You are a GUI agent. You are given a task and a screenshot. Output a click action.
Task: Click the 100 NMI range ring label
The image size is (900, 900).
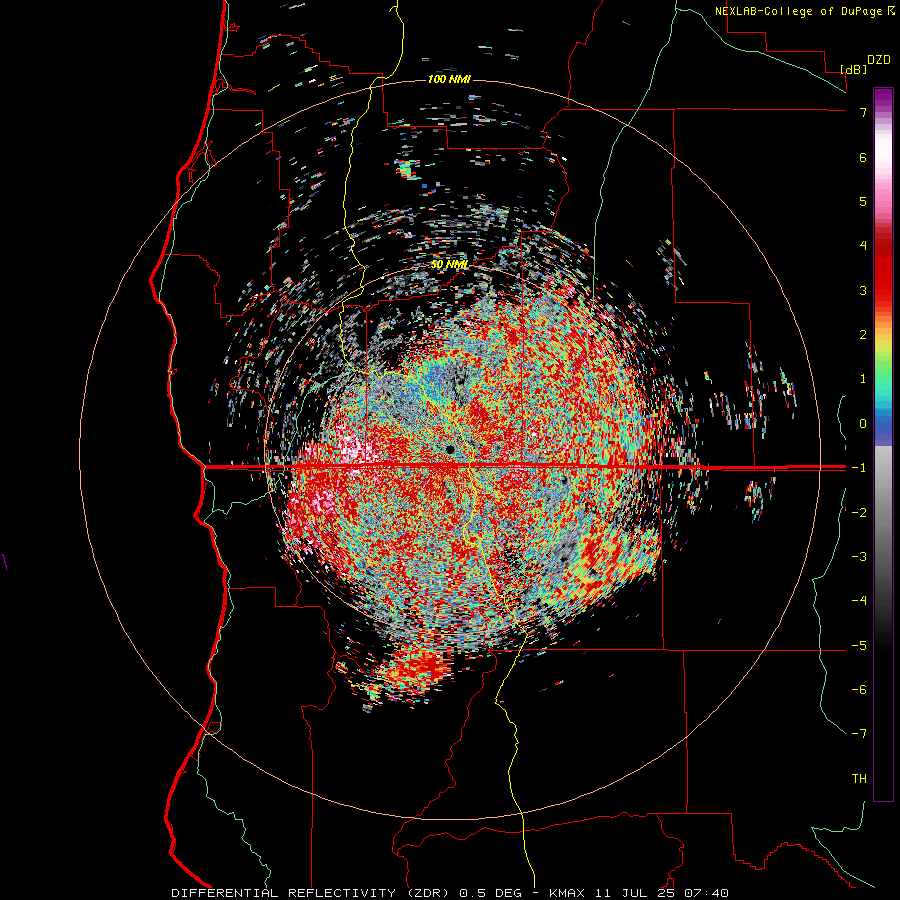click(x=449, y=79)
